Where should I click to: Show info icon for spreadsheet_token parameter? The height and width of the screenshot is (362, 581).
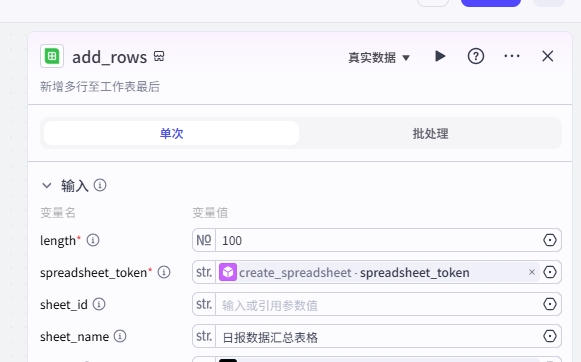click(164, 272)
